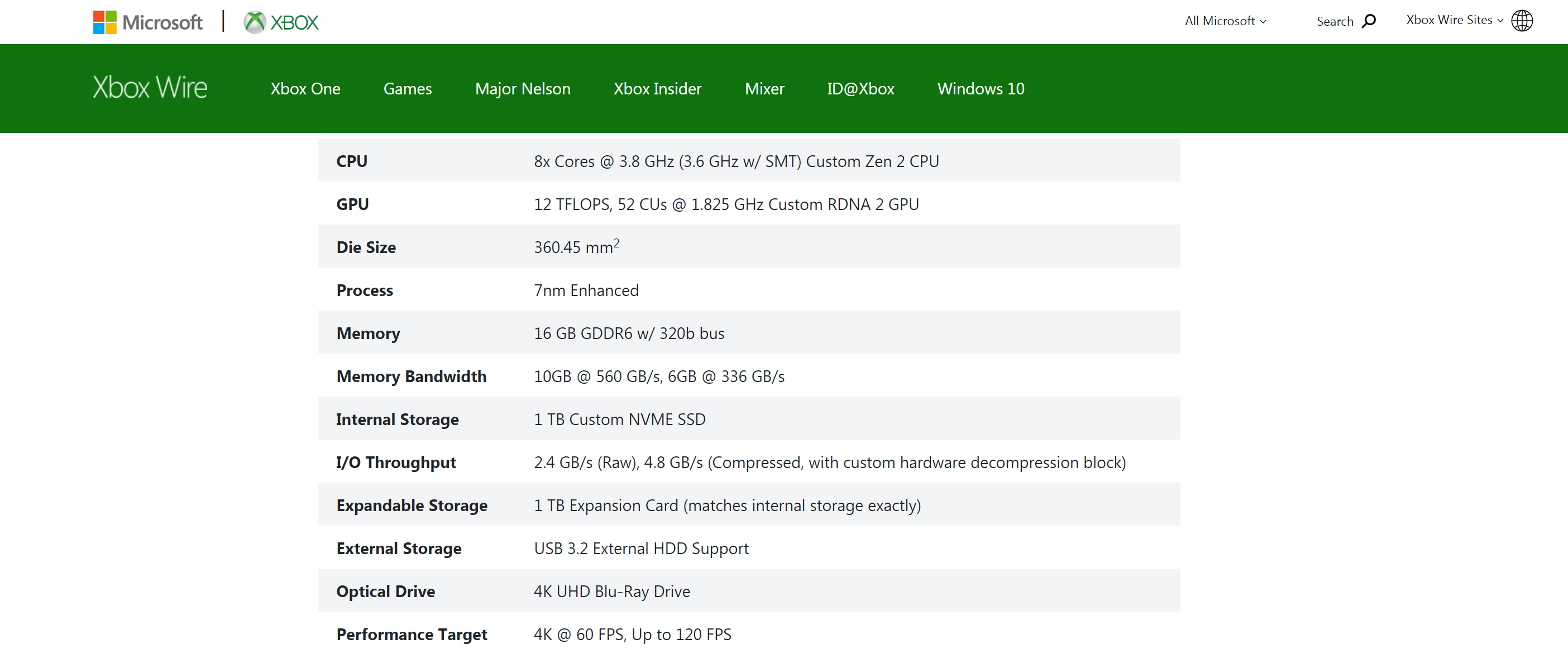Image resolution: width=1568 pixels, height=658 pixels.
Task: Click the Search label in header
Action: pyautogui.click(x=1335, y=22)
